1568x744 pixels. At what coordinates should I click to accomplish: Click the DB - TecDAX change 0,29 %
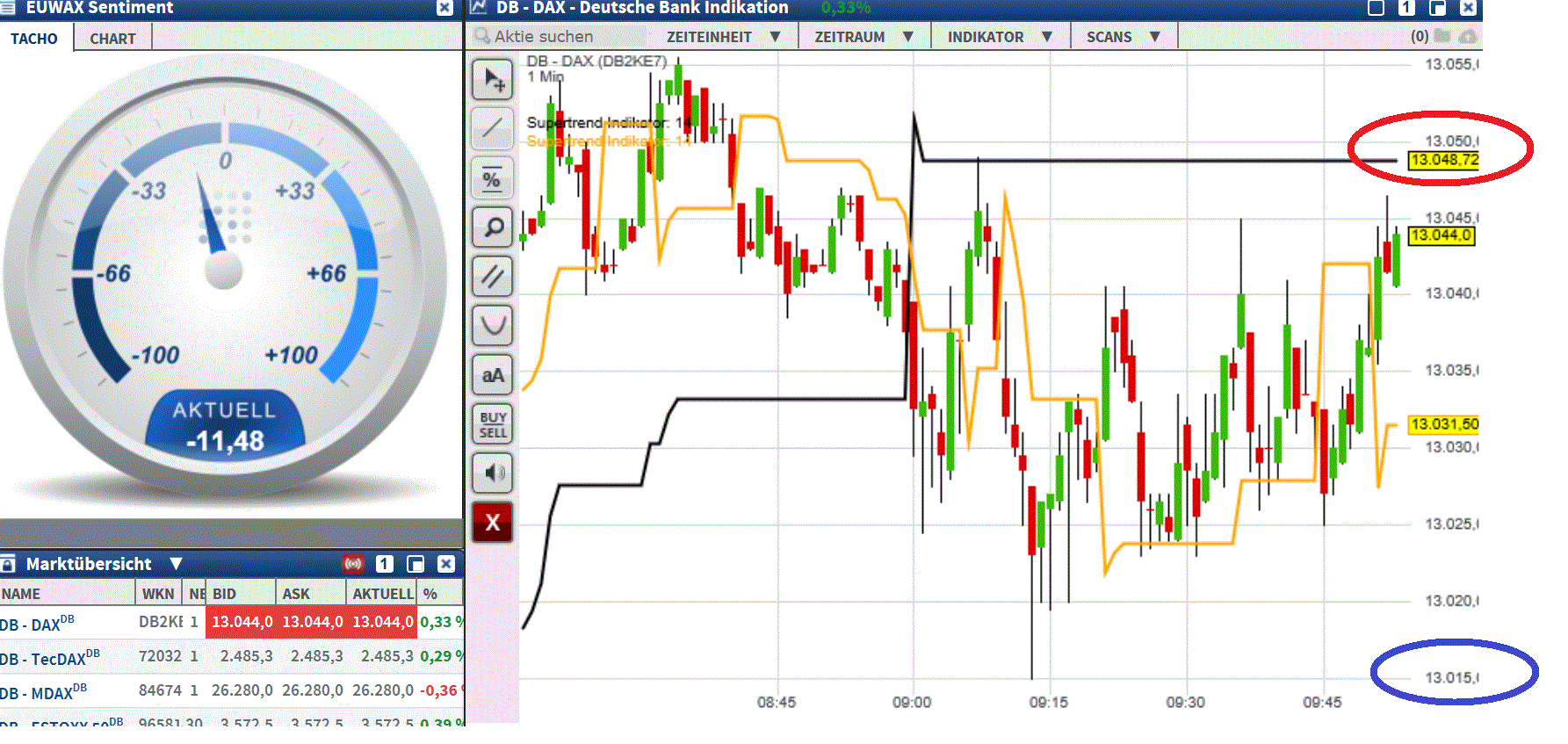pos(441,656)
